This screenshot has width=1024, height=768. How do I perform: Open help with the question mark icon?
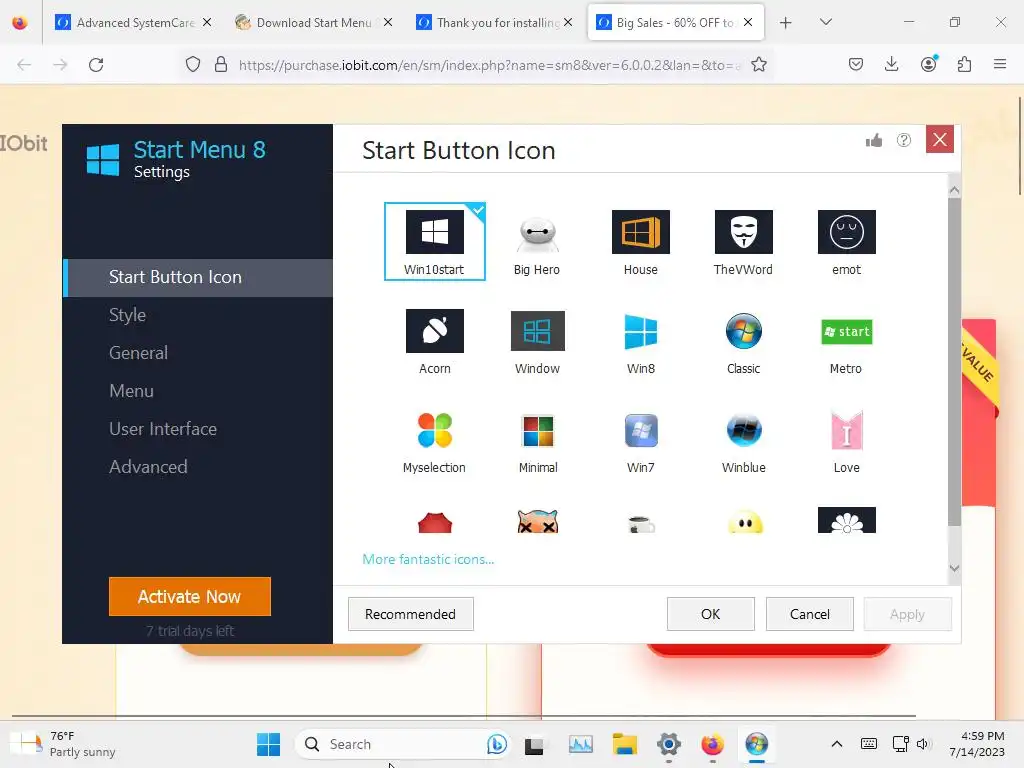pos(904,140)
